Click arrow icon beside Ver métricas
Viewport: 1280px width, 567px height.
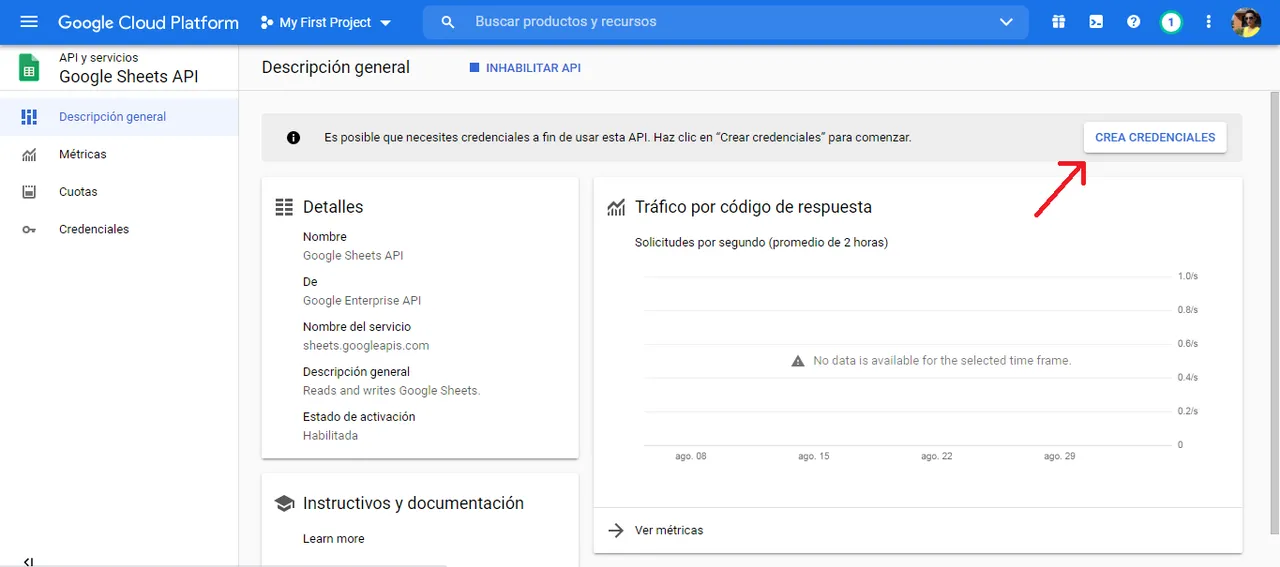click(x=616, y=530)
